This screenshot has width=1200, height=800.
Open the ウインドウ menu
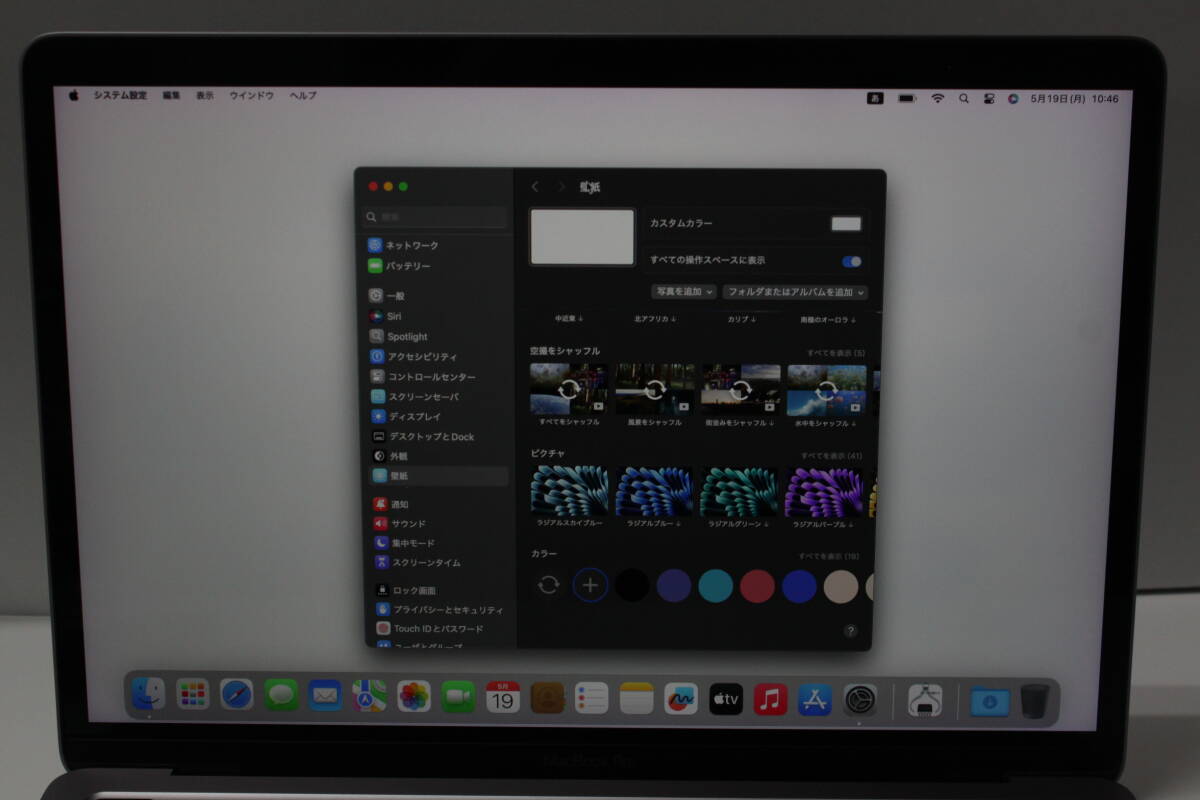(x=251, y=96)
